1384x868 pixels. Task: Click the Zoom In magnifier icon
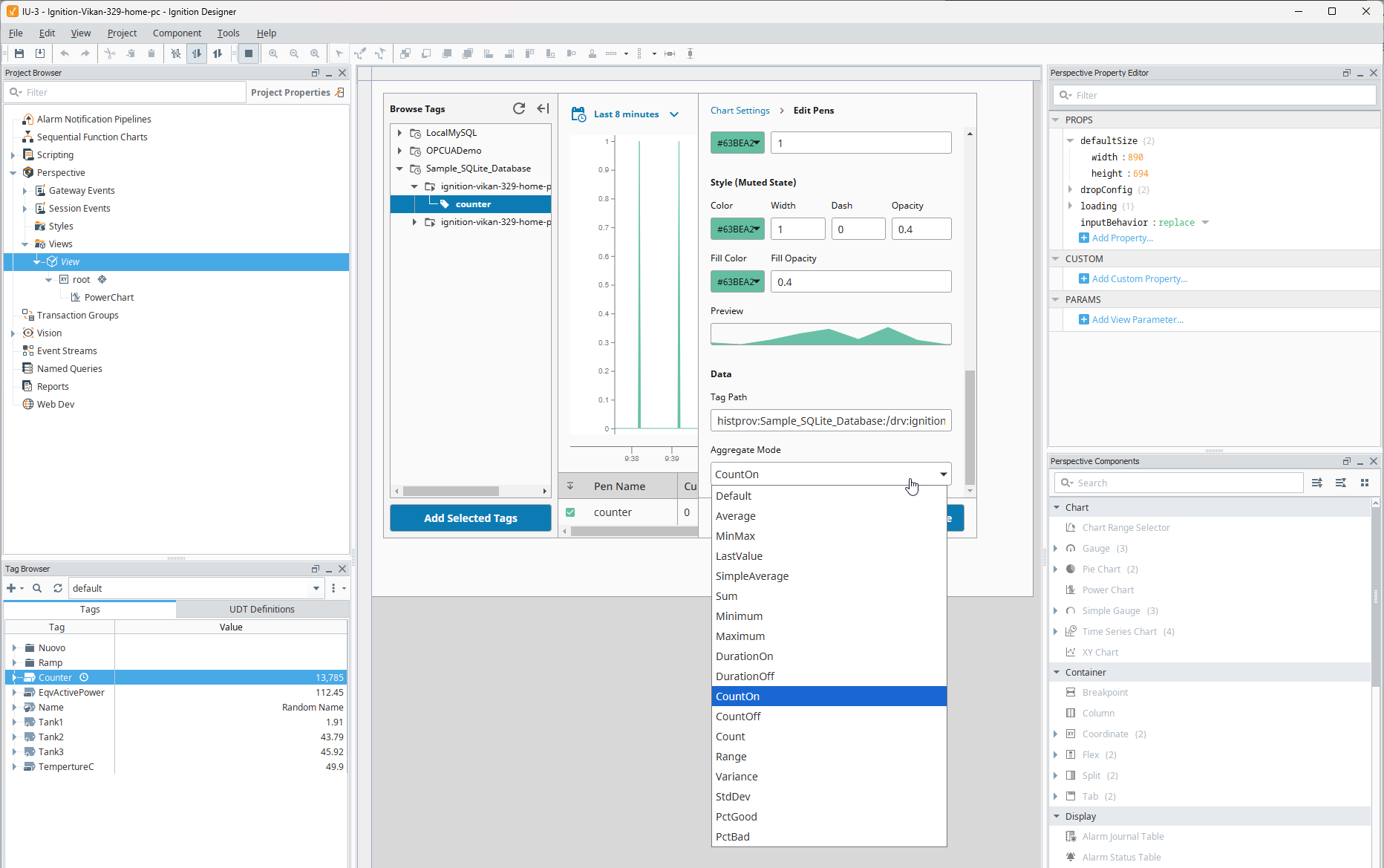273,53
